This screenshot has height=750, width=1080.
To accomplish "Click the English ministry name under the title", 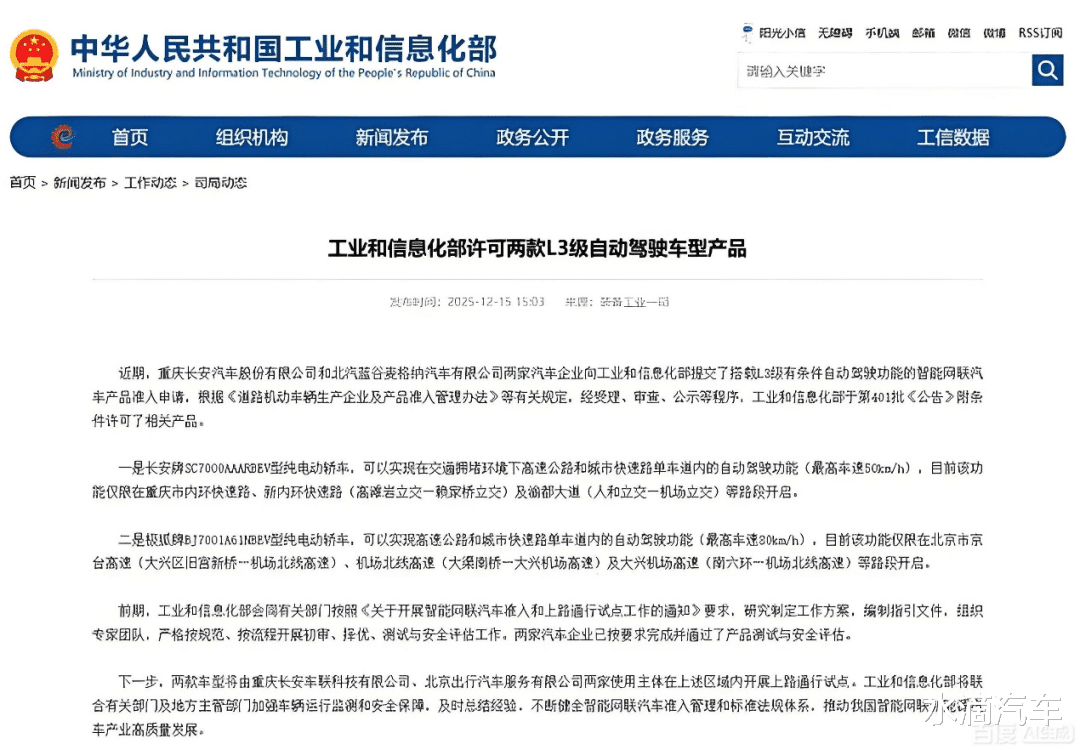I will coord(284,72).
